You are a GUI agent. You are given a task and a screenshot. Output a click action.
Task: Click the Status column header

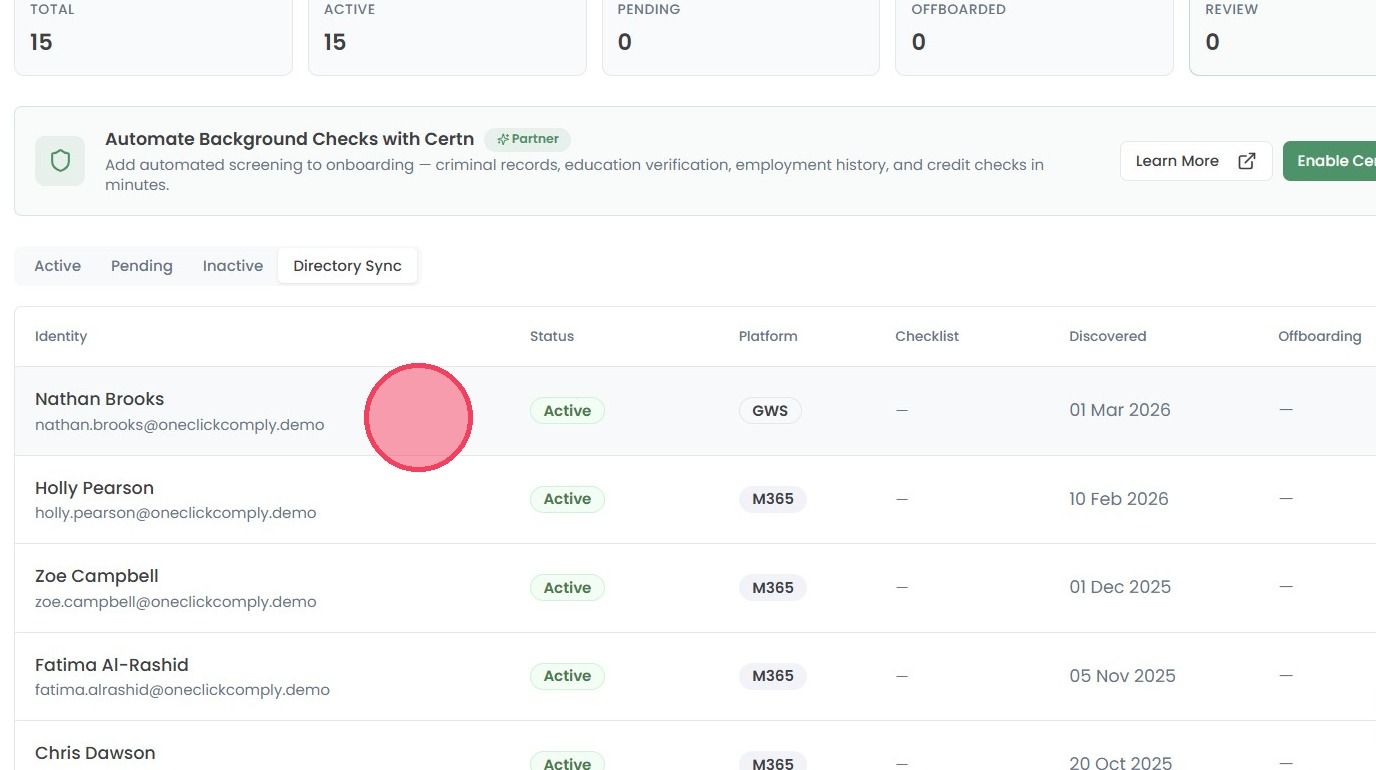coord(552,336)
